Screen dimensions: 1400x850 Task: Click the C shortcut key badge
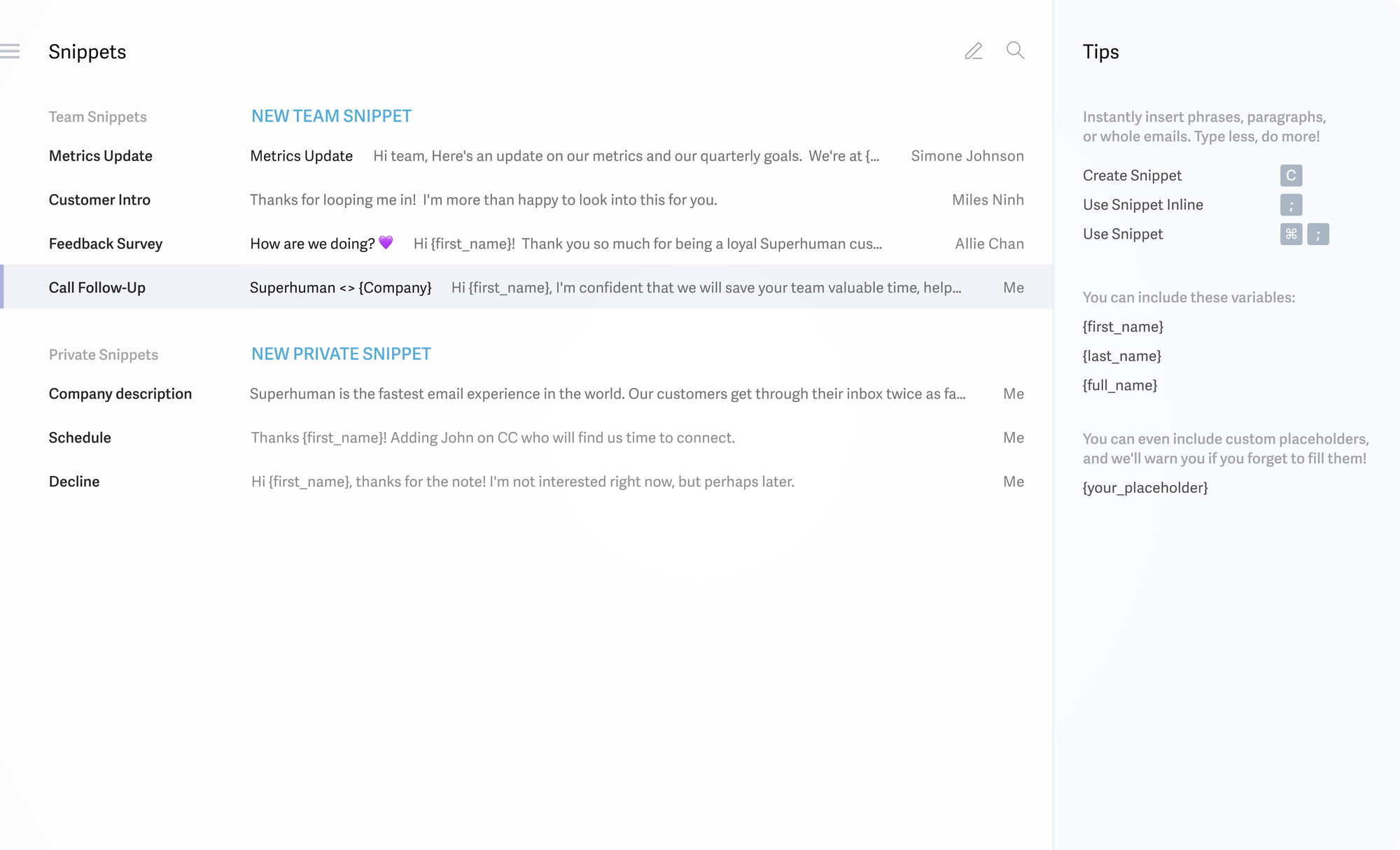point(1291,176)
